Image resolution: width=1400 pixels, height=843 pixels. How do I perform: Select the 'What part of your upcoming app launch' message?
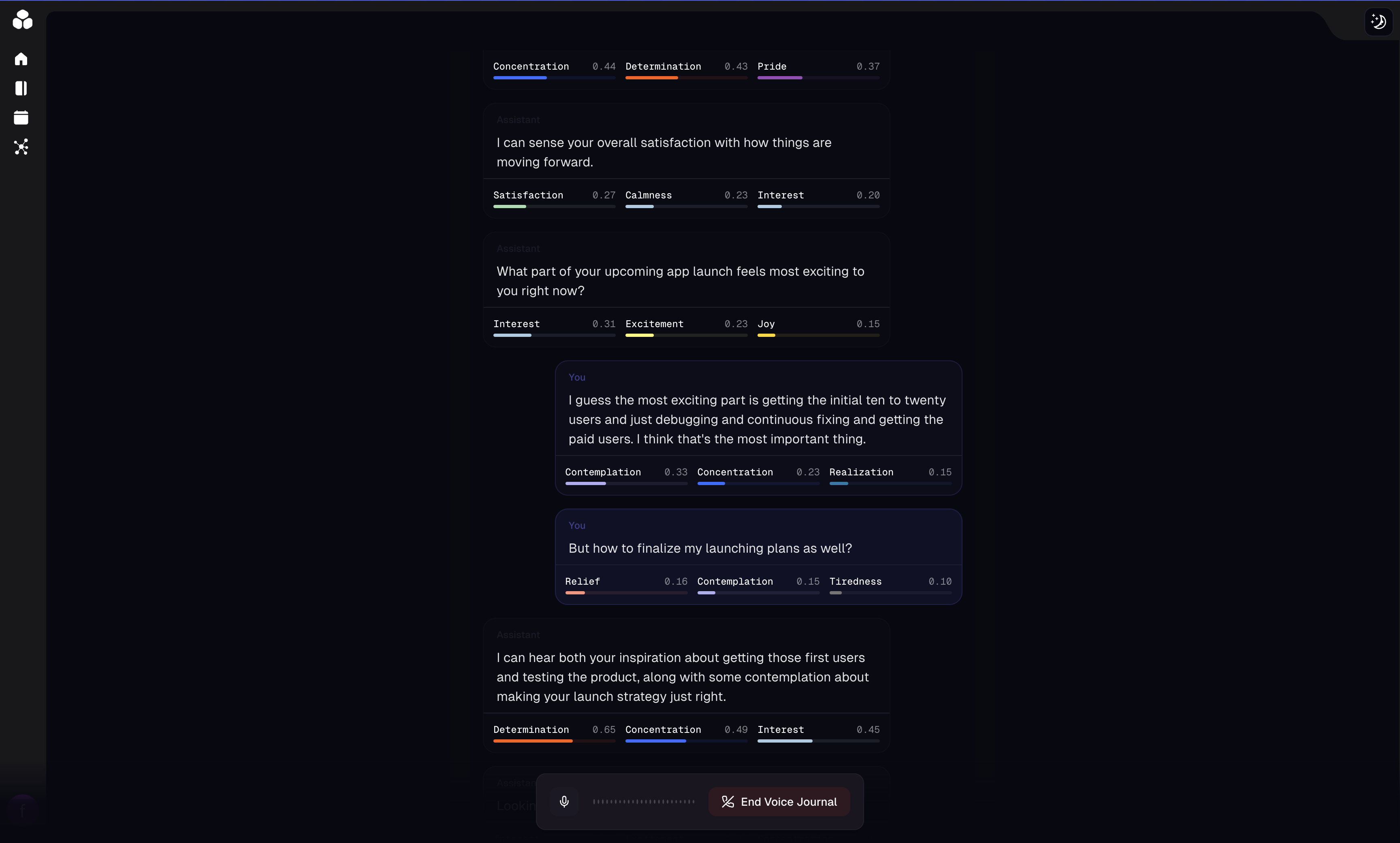680,281
